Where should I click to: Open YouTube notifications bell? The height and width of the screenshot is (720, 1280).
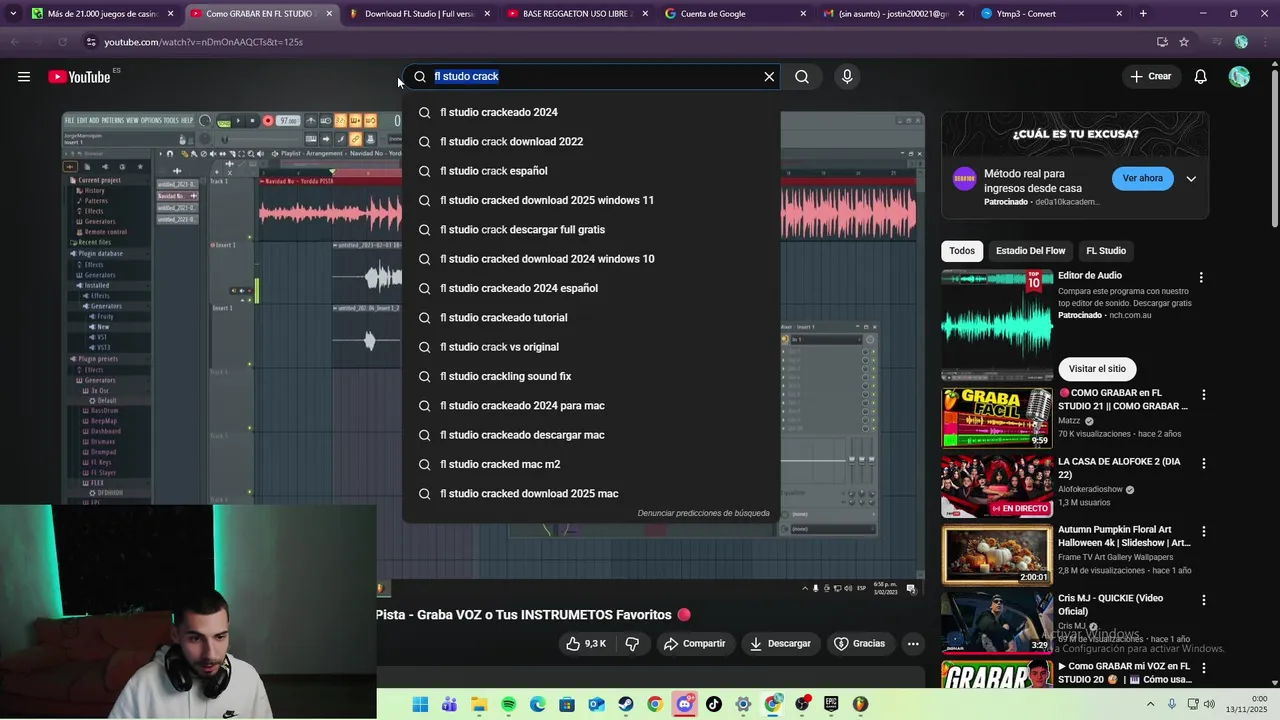(1201, 77)
